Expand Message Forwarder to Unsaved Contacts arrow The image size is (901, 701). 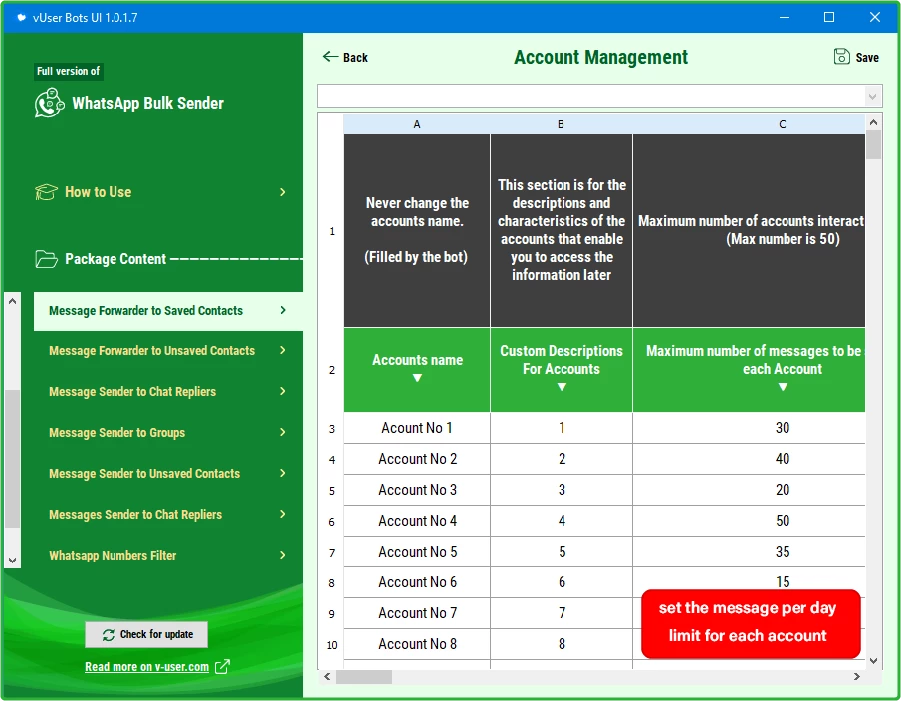(283, 350)
